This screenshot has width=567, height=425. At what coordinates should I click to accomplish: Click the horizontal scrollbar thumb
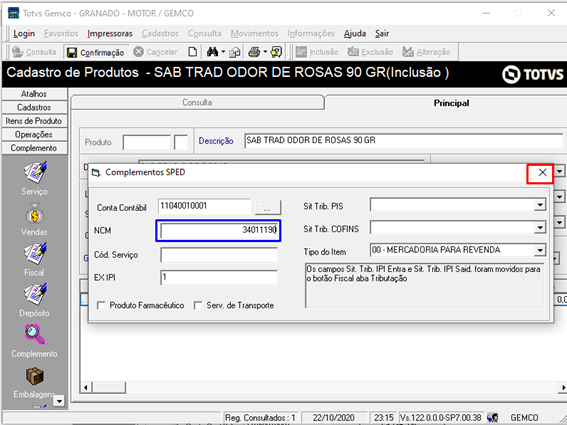coord(109,387)
